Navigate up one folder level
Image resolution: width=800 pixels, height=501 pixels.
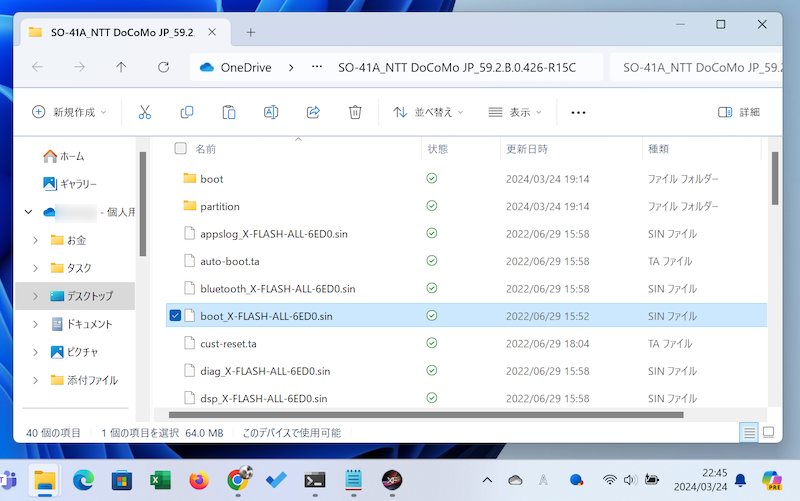[x=121, y=68]
